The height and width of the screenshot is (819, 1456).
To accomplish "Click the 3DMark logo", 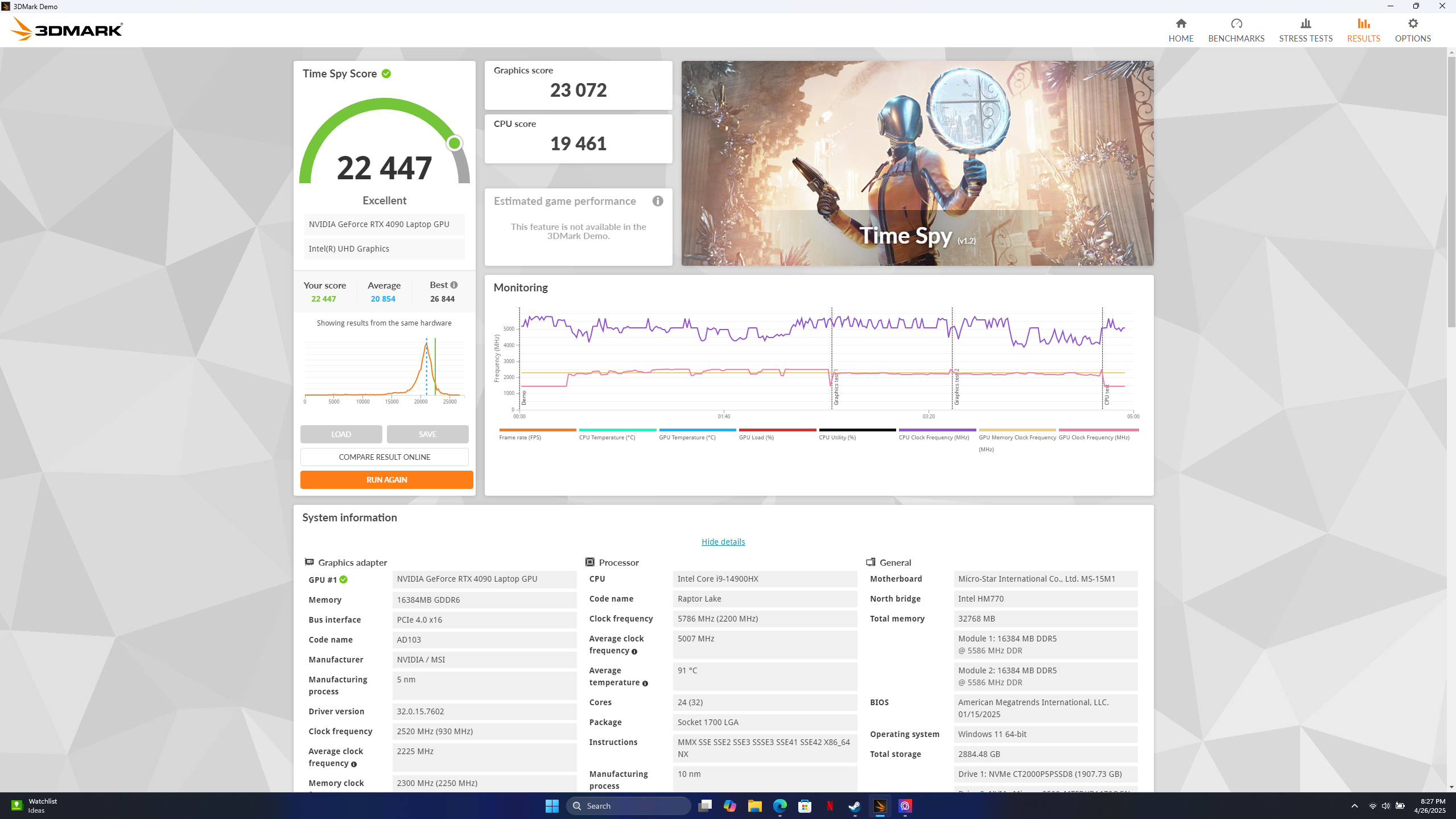I will tap(68, 28).
